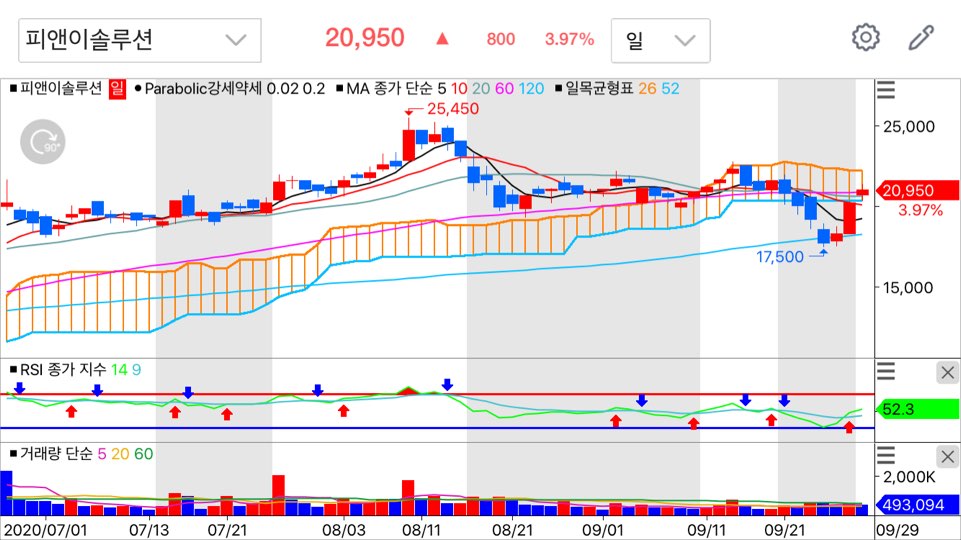Image resolution: width=961 pixels, height=540 pixels.
Task: Tap MA period 120 in legend
Action: coord(531,89)
